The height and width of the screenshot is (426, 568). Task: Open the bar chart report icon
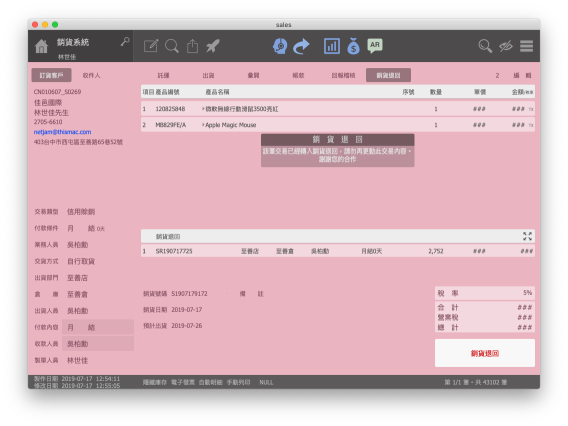(x=332, y=46)
